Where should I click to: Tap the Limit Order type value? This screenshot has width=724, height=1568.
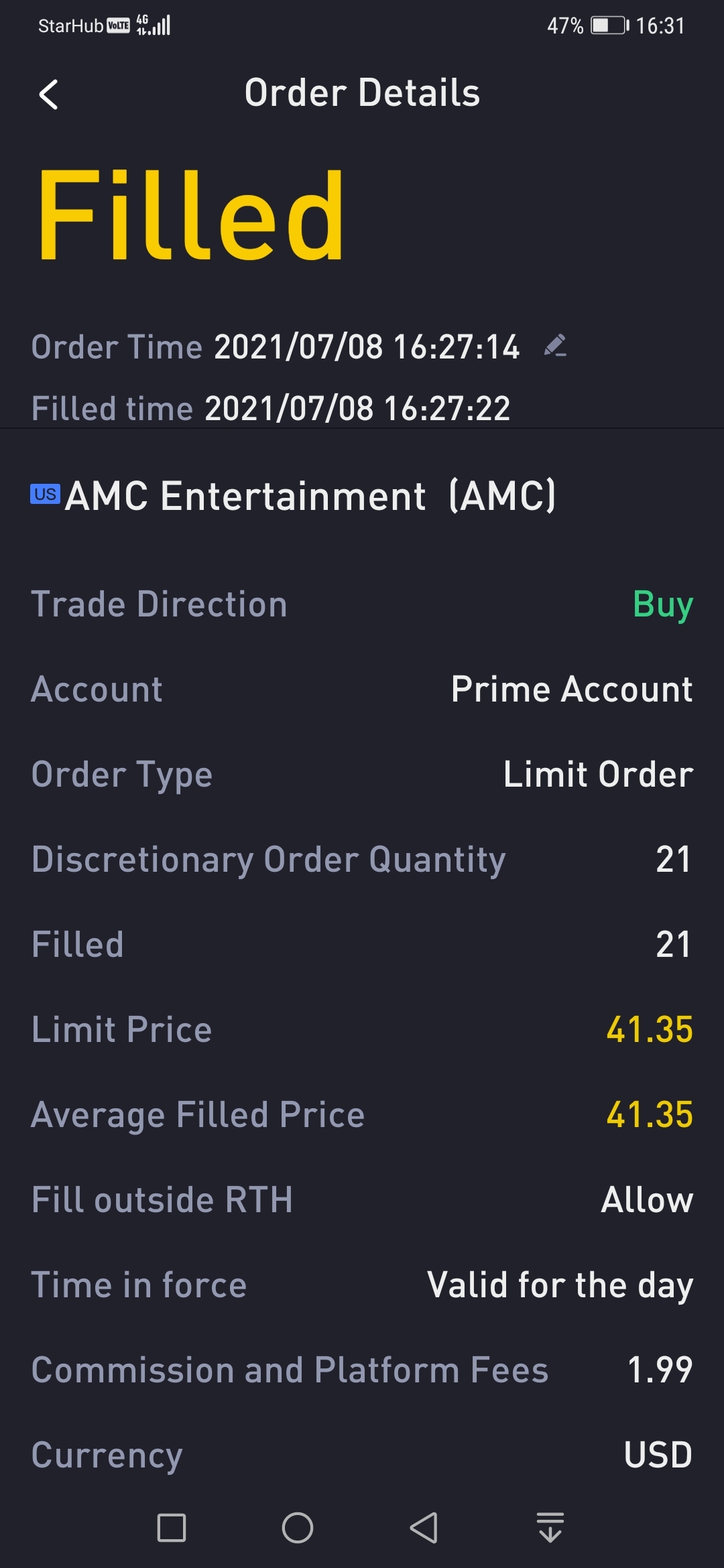click(598, 775)
